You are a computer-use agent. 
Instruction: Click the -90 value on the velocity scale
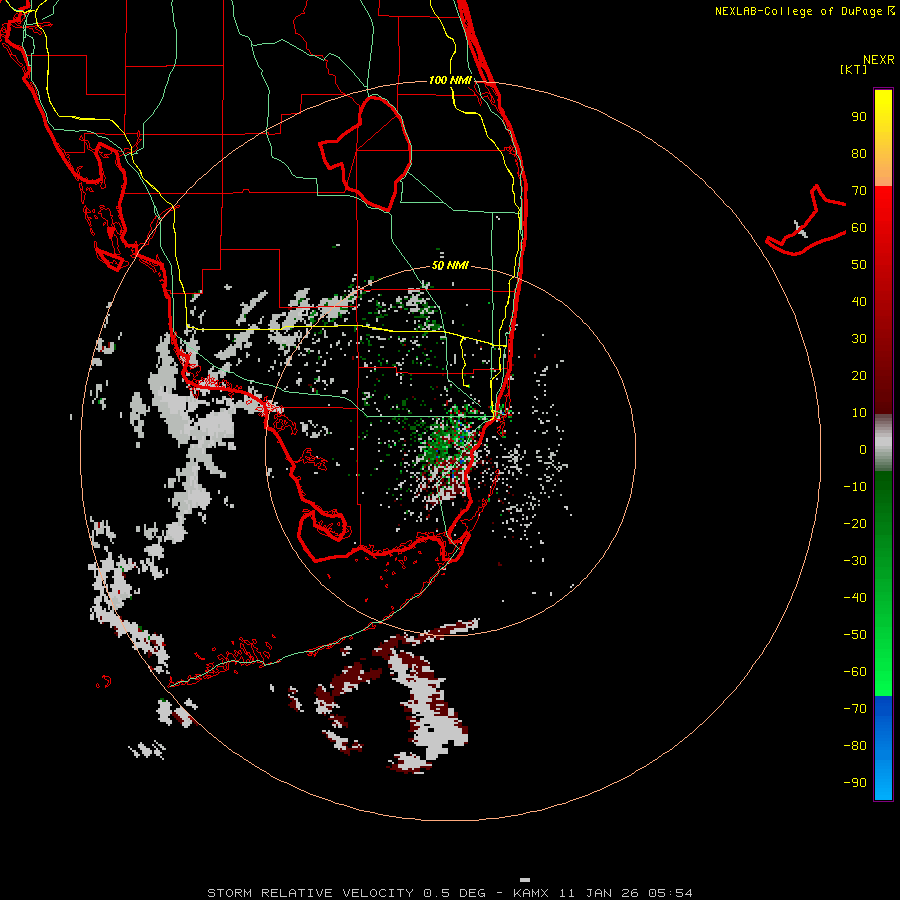pos(855,783)
